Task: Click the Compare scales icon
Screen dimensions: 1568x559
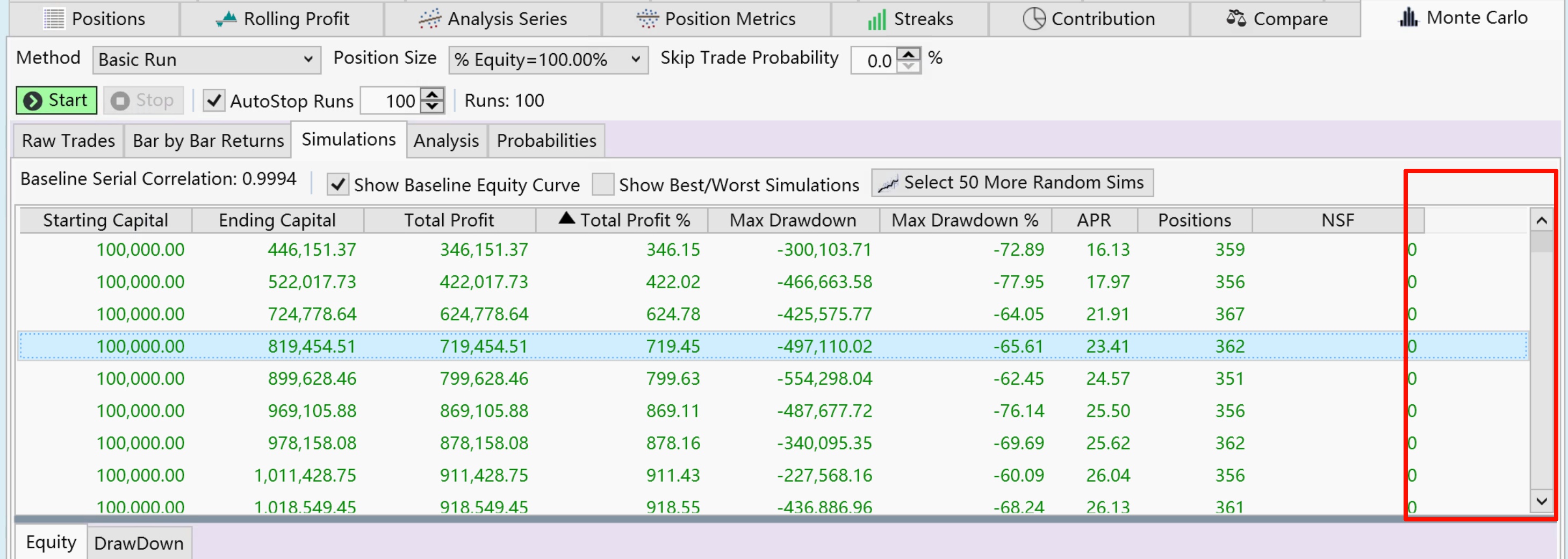Action: click(1236, 19)
